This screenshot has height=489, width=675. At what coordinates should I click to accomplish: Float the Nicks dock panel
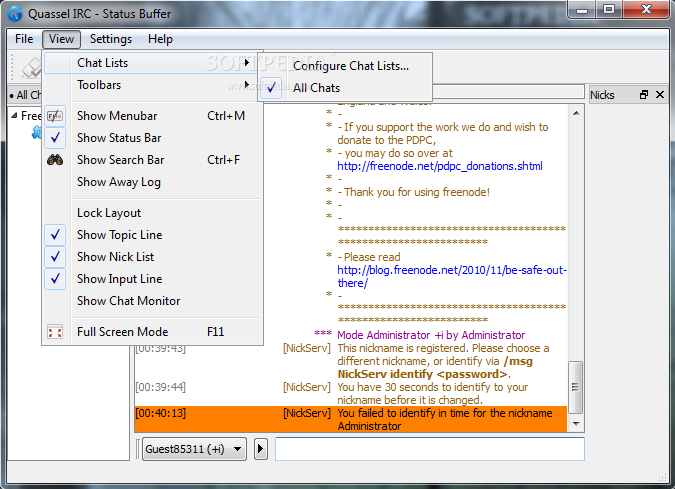click(x=644, y=95)
